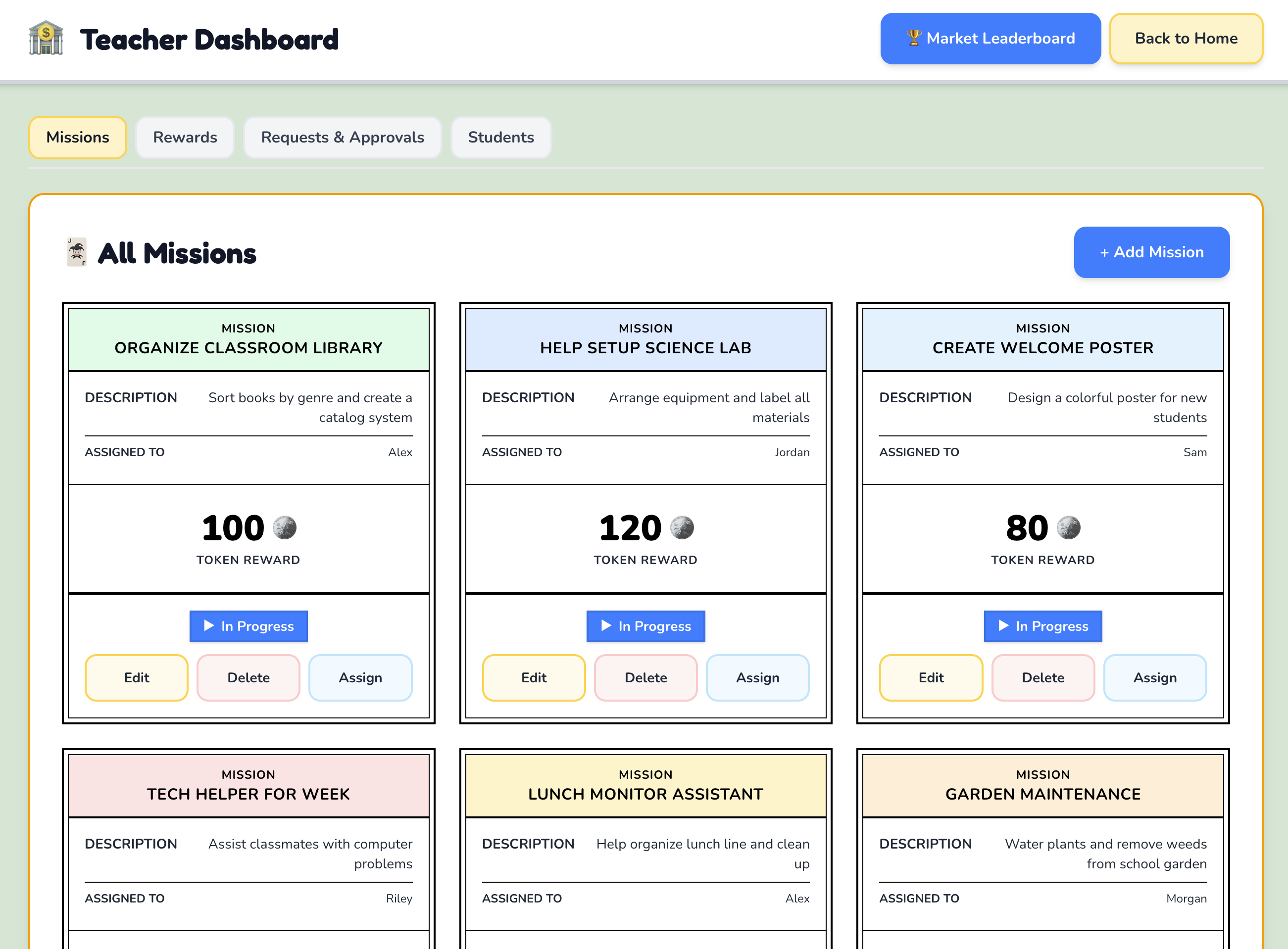
Task: Switch to the Rewards tab
Action: pos(185,137)
